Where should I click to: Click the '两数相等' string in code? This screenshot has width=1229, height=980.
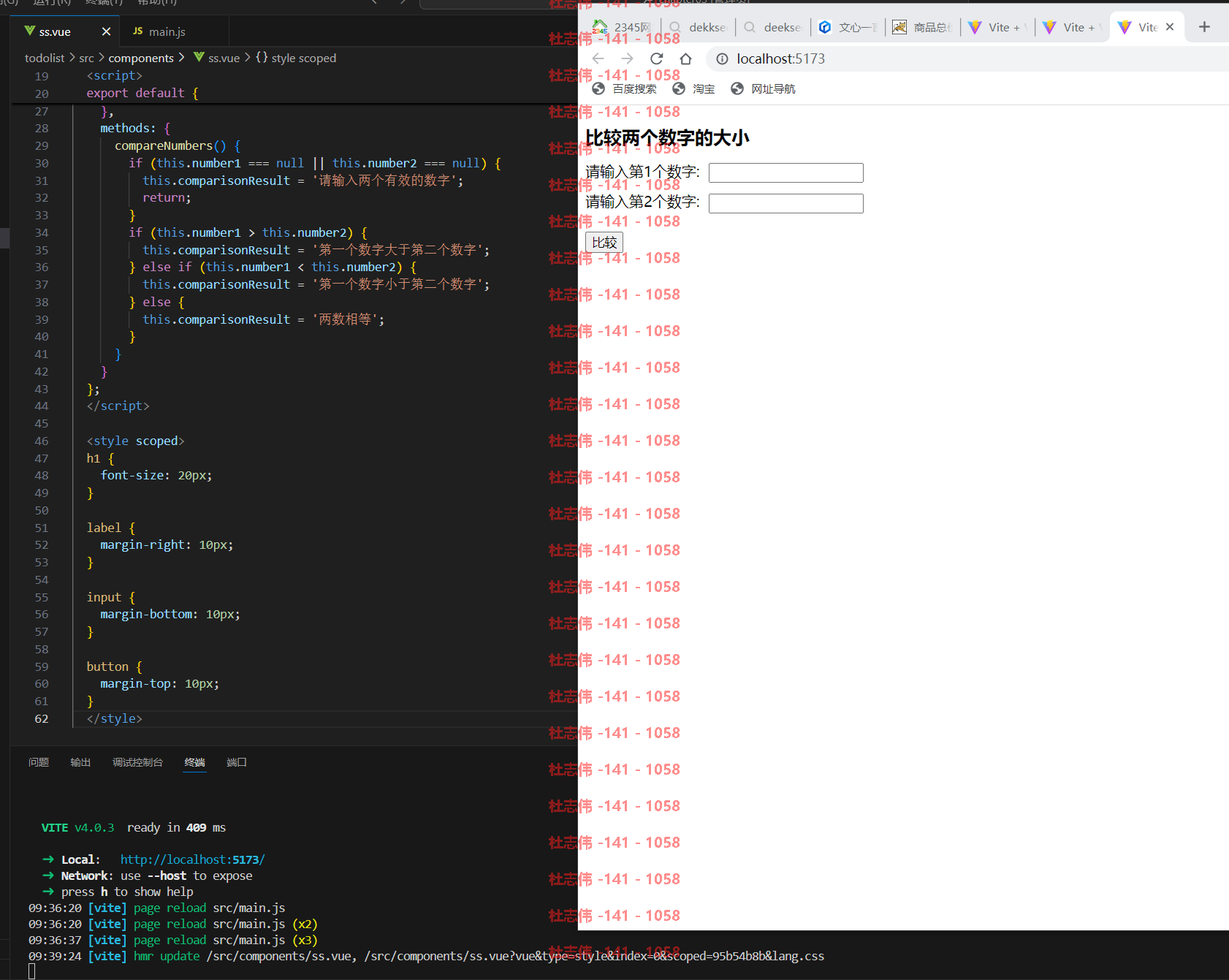click(x=345, y=319)
